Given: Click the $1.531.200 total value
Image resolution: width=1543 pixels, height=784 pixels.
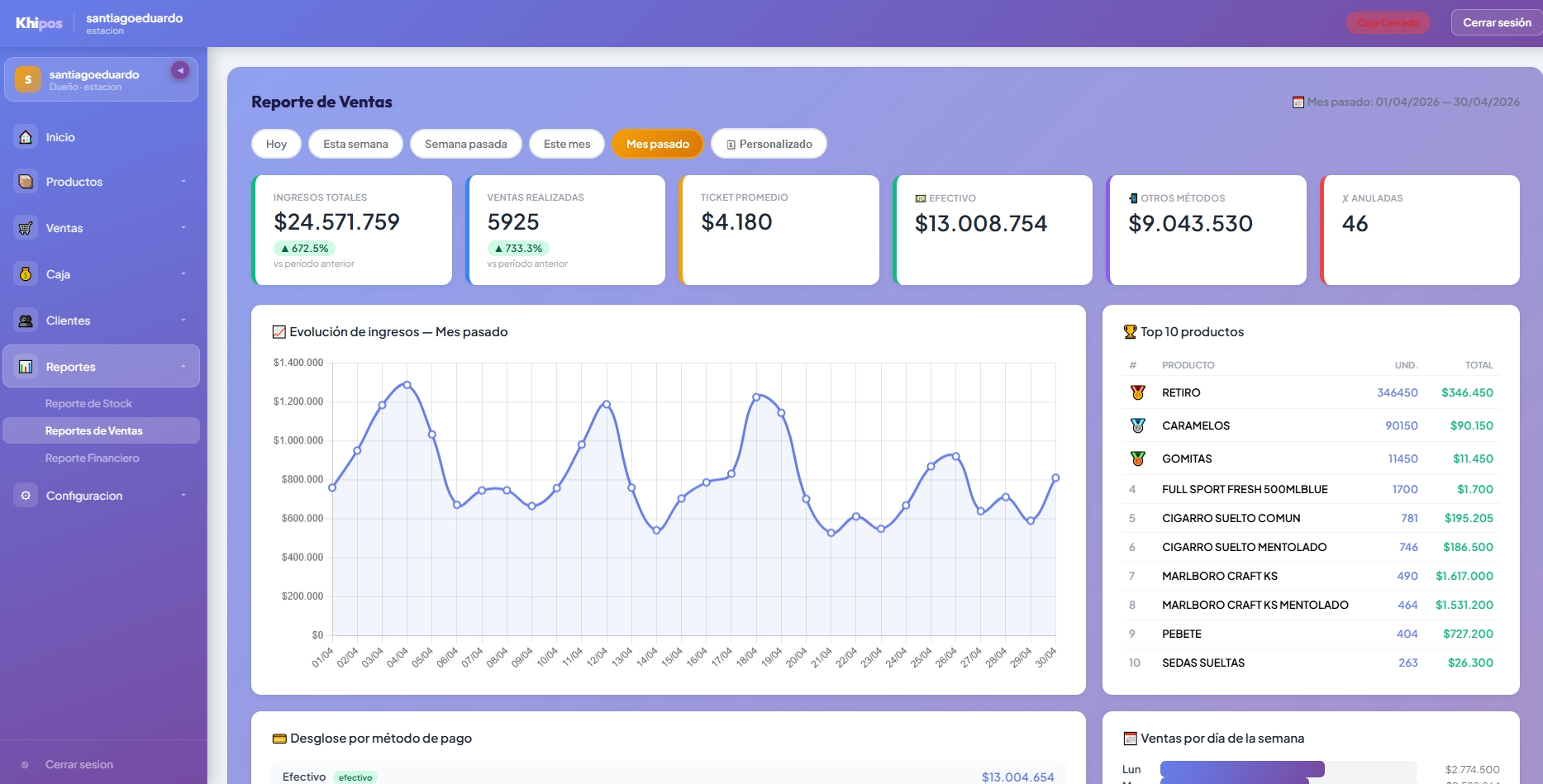Looking at the screenshot, I should pos(1464,605).
